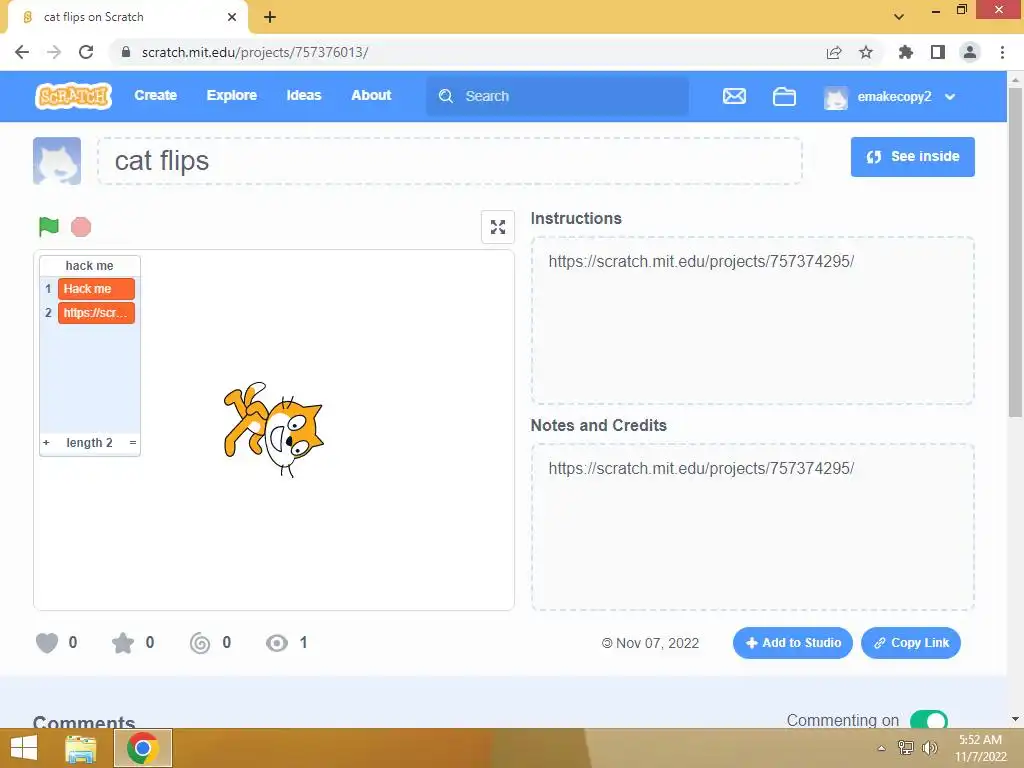The height and width of the screenshot is (768, 1024).
Task: Show hidden system tray icons arrow
Action: tap(882, 748)
